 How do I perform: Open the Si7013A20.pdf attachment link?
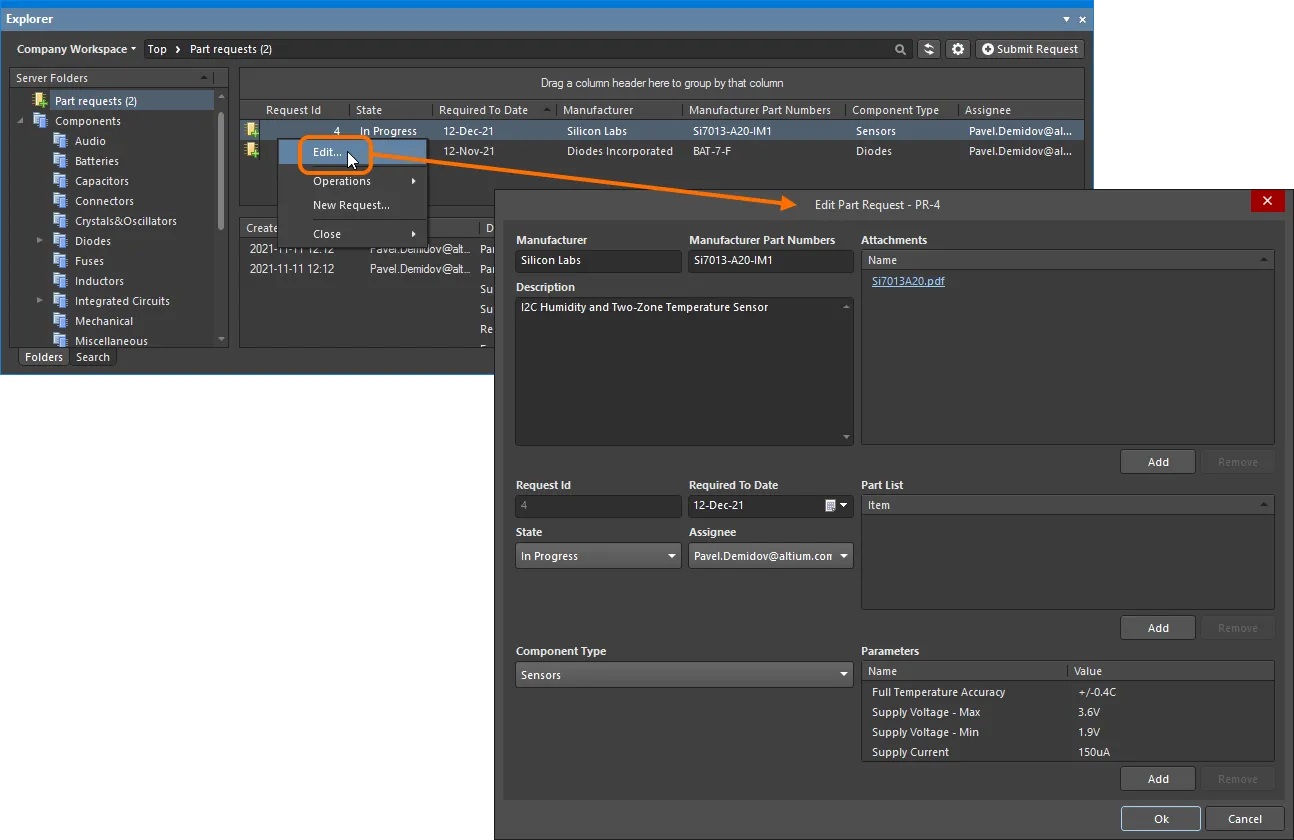pyautogui.click(x=910, y=281)
